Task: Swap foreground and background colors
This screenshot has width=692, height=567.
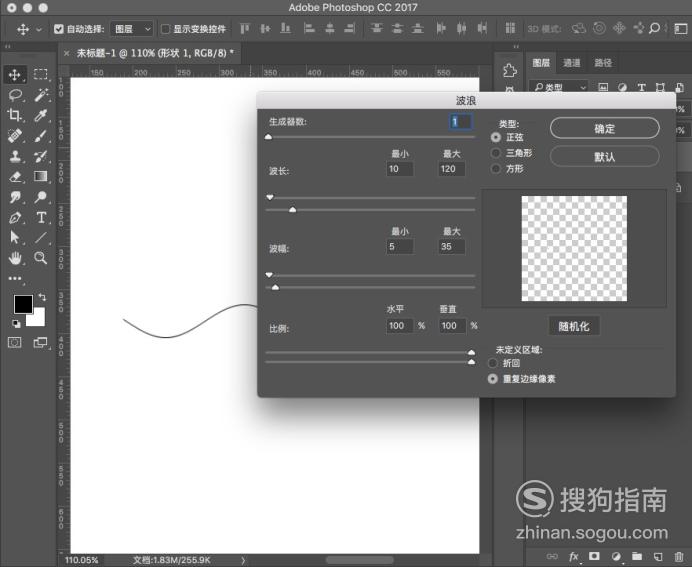Action: coord(42,297)
